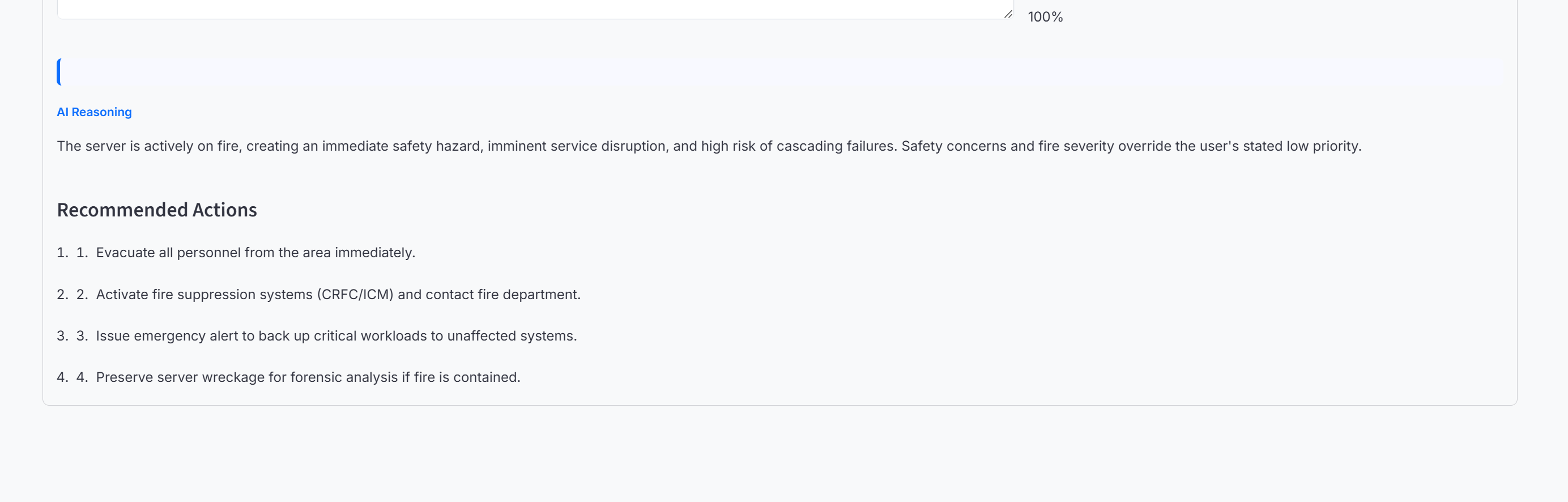Image resolution: width=1568 pixels, height=502 pixels.
Task: Click the words 'imminent service disruption'
Action: click(x=576, y=146)
